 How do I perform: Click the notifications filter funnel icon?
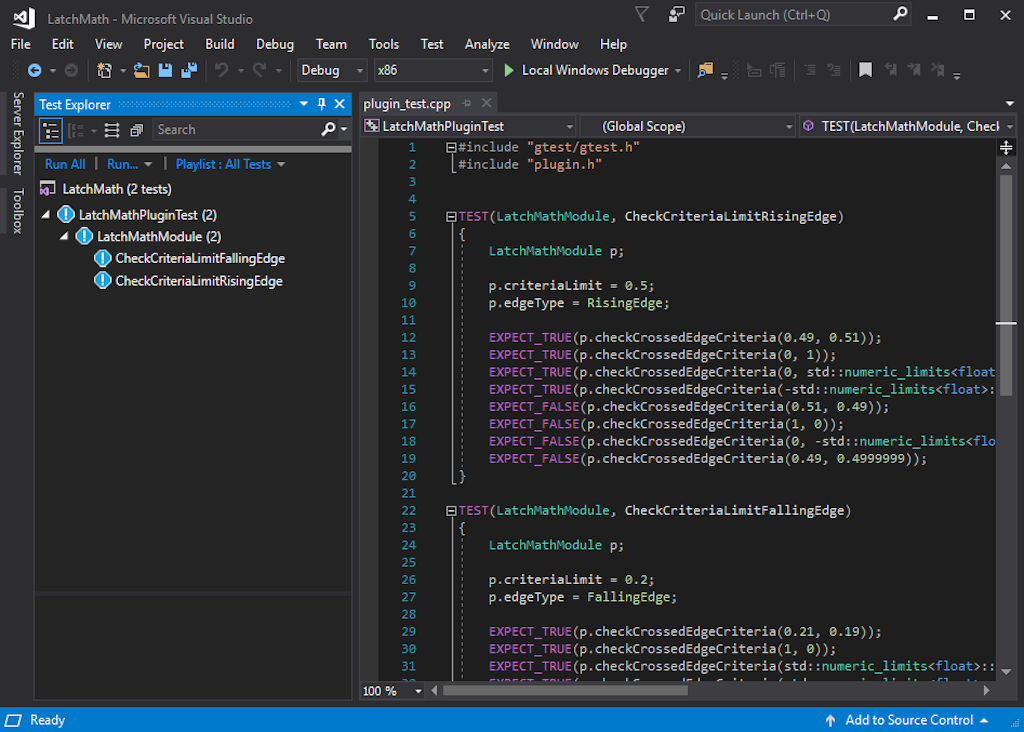[x=642, y=14]
